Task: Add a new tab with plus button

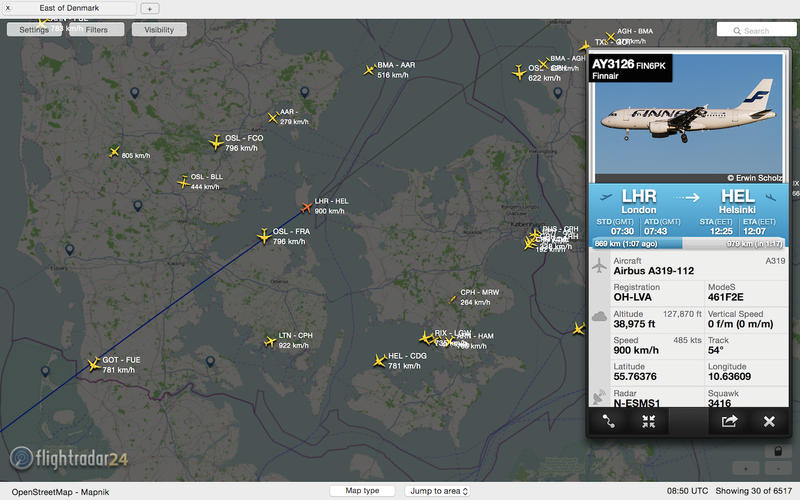Action: pyautogui.click(x=149, y=9)
